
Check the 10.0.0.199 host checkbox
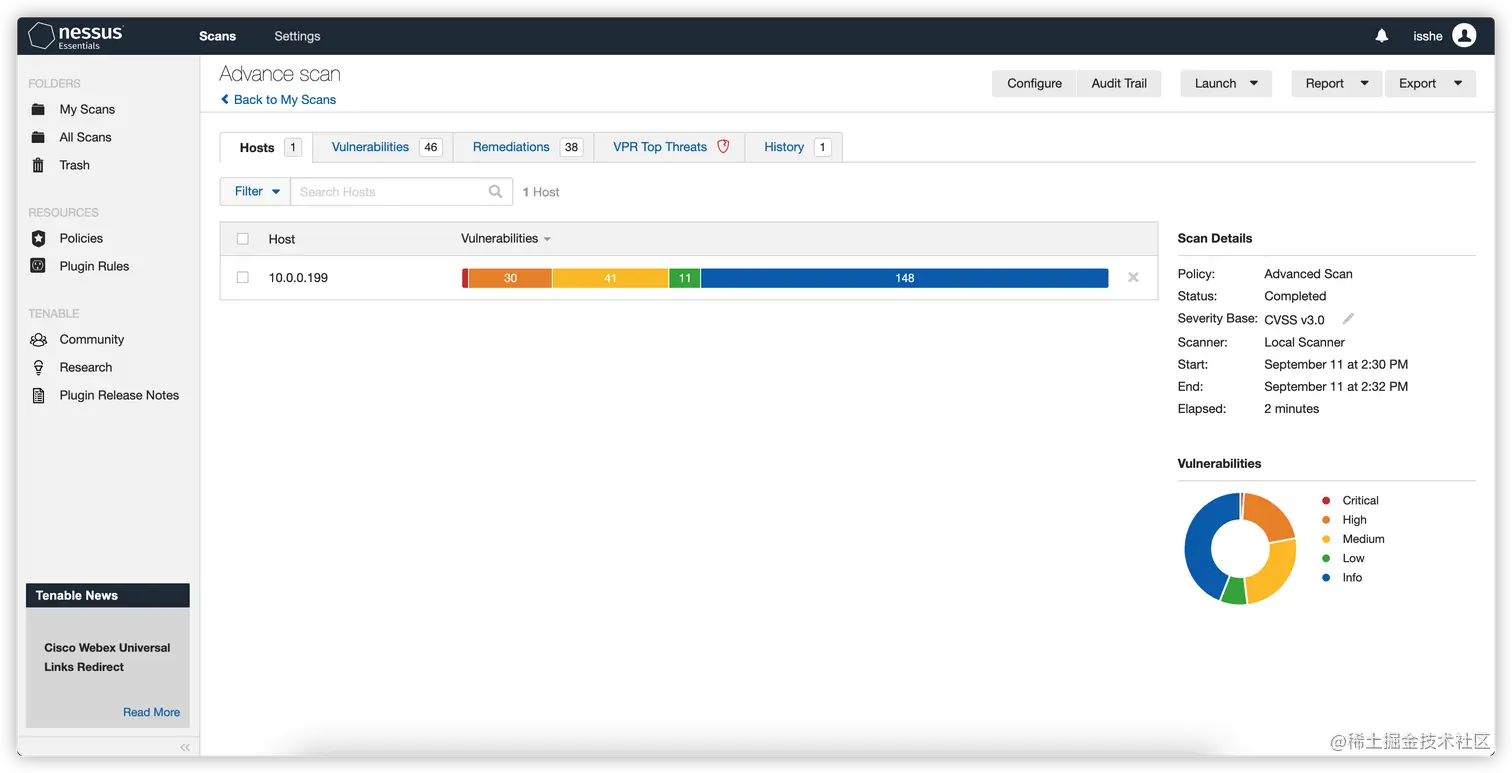click(242, 277)
